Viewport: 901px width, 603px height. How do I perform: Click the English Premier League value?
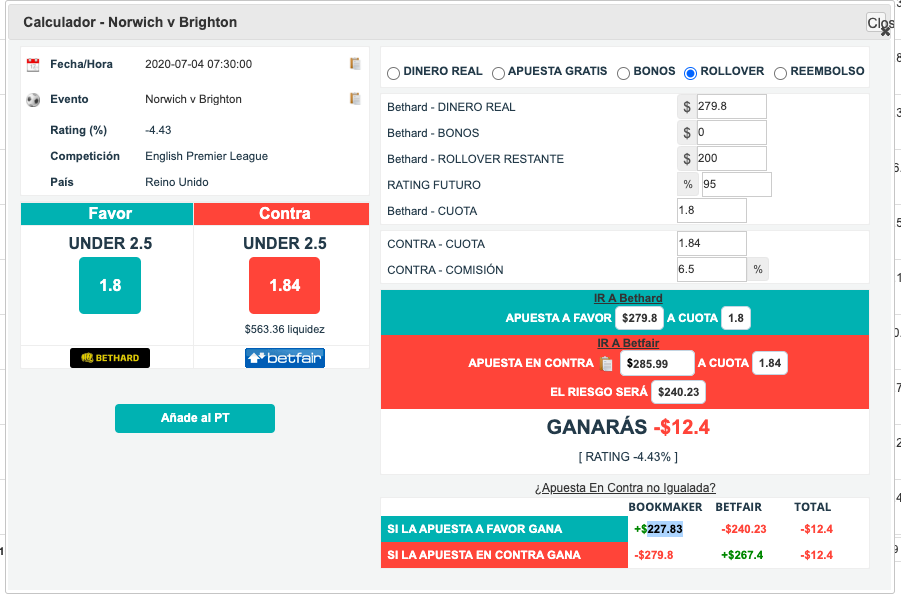pos(206,156)
